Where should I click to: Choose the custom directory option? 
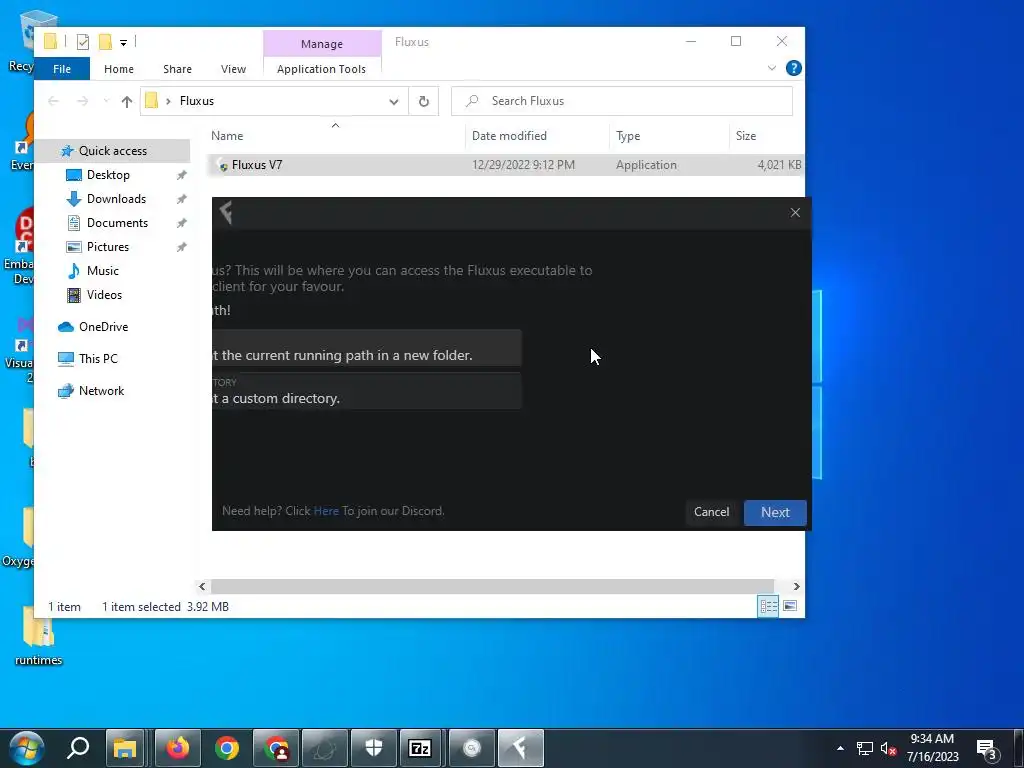(366, 391)
